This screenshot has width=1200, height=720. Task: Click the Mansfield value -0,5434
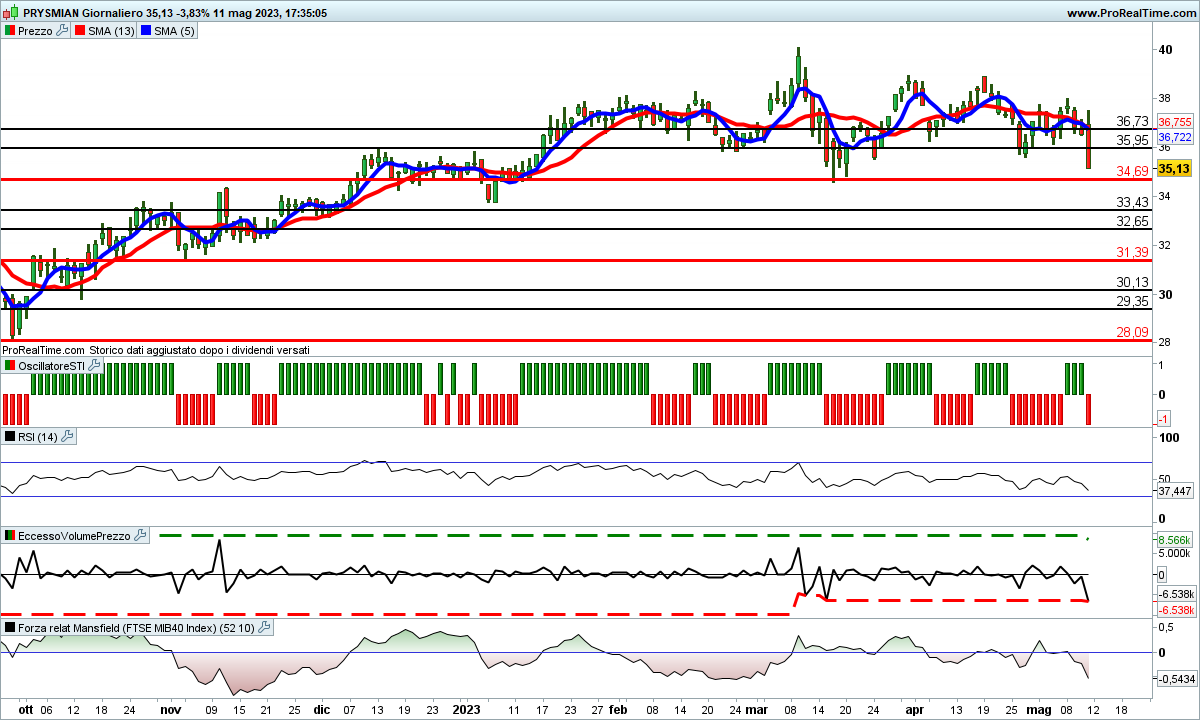pyautogui.click(x=1175, y=679)
